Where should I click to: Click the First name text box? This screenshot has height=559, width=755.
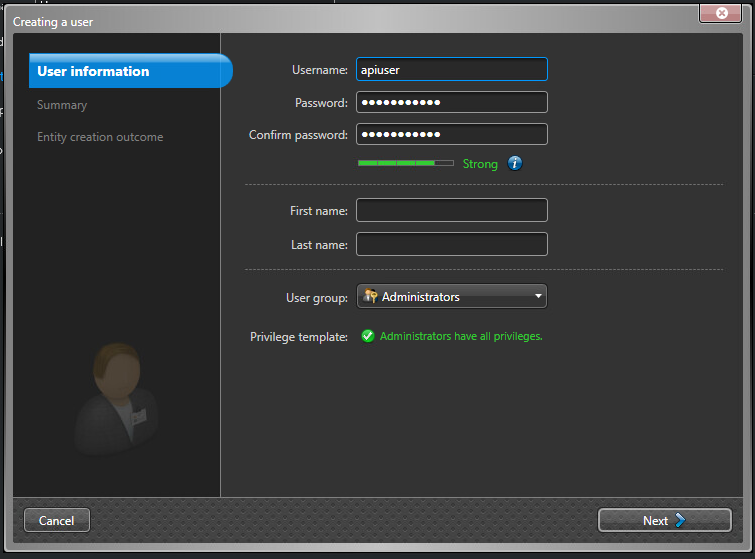click(x=452, y=210)
